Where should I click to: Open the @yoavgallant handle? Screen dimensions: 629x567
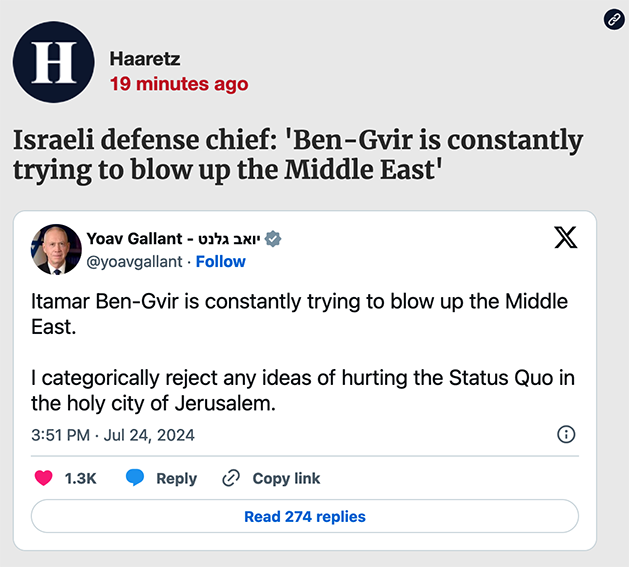(135, 261)
